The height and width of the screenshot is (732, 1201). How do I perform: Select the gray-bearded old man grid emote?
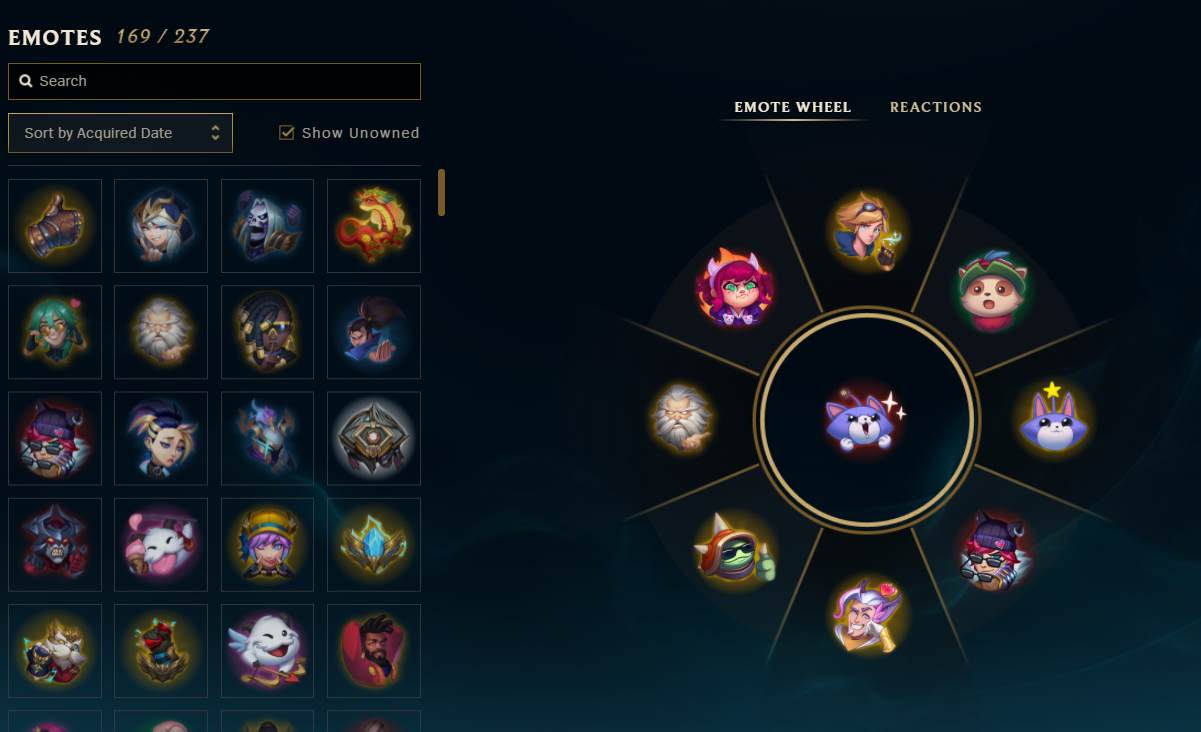[x=161, y=332]
